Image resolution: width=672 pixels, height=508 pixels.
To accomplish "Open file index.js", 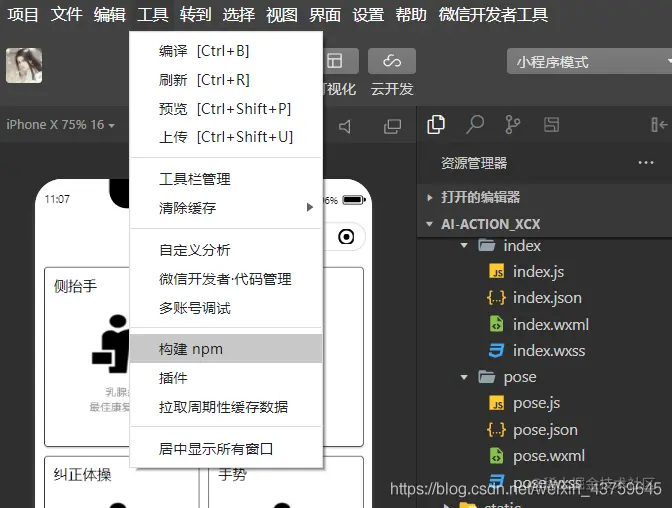I will (x=538, y=272).
